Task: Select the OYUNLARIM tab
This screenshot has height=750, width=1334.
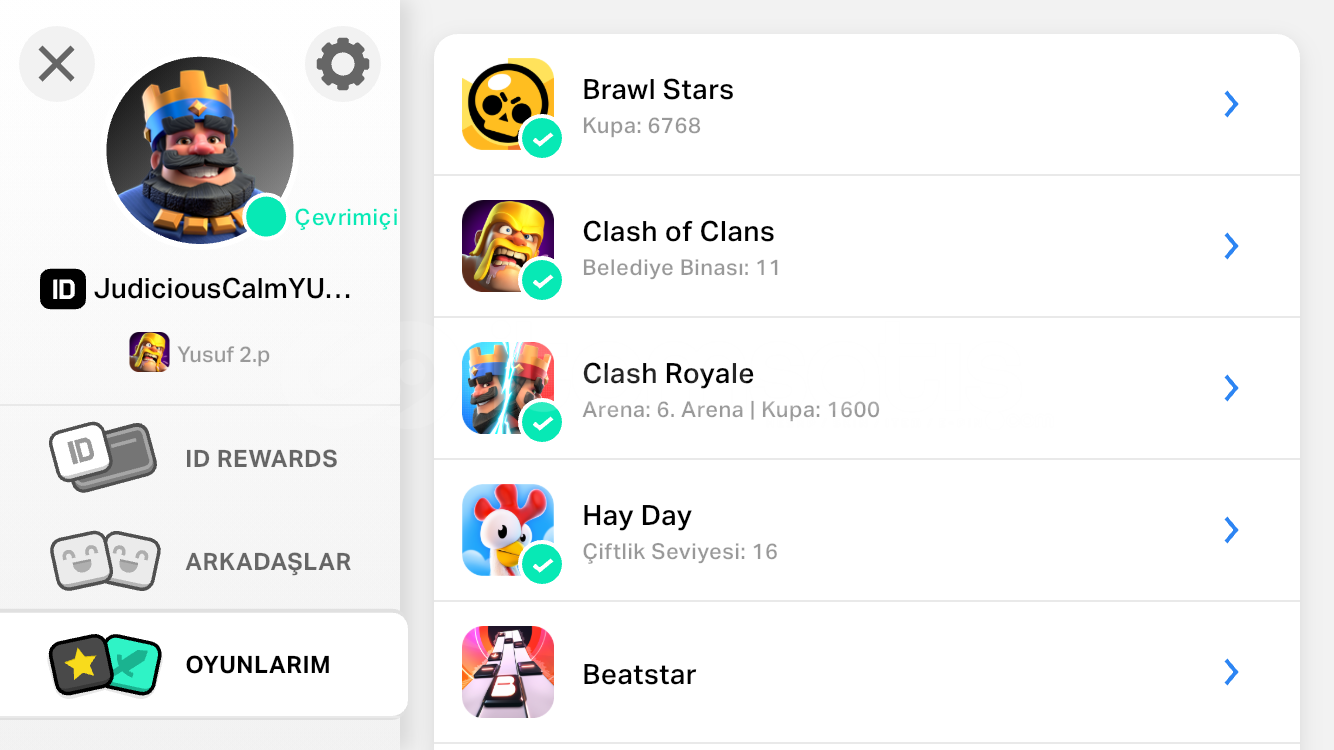Action: pyautogui.click(x=257, y=665)
